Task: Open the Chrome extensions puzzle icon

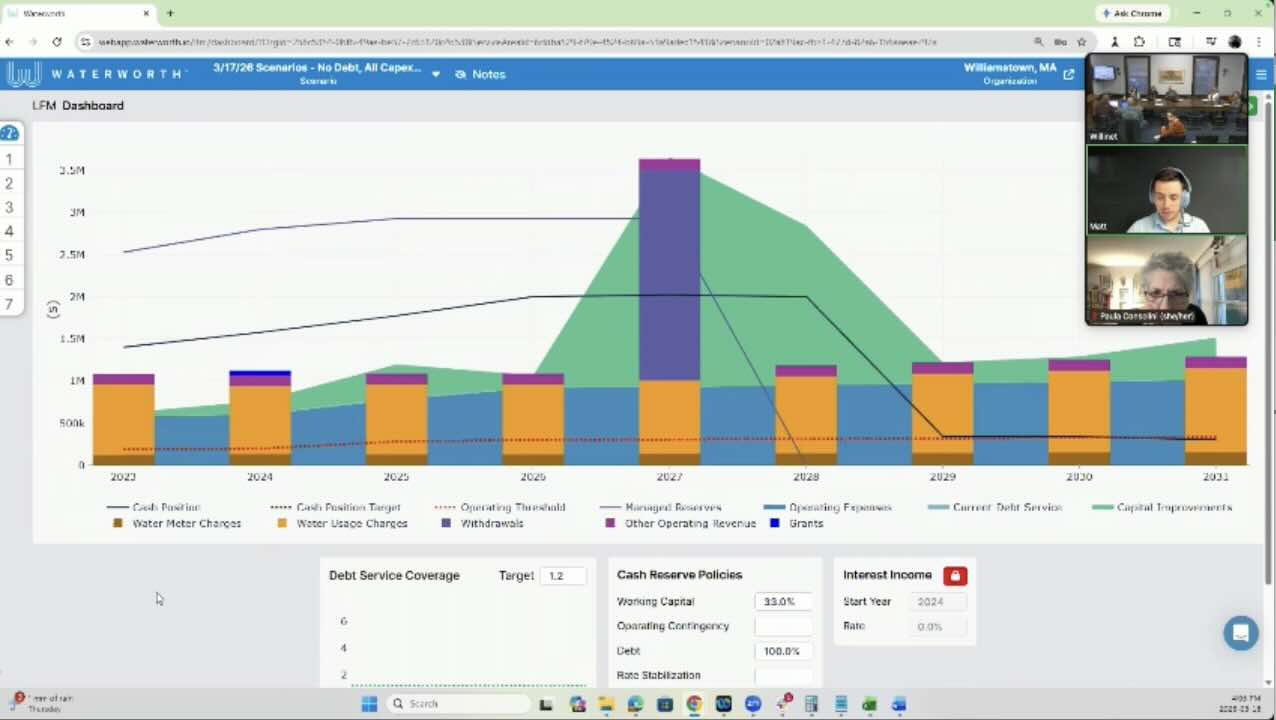Action: coord(1139,42)
